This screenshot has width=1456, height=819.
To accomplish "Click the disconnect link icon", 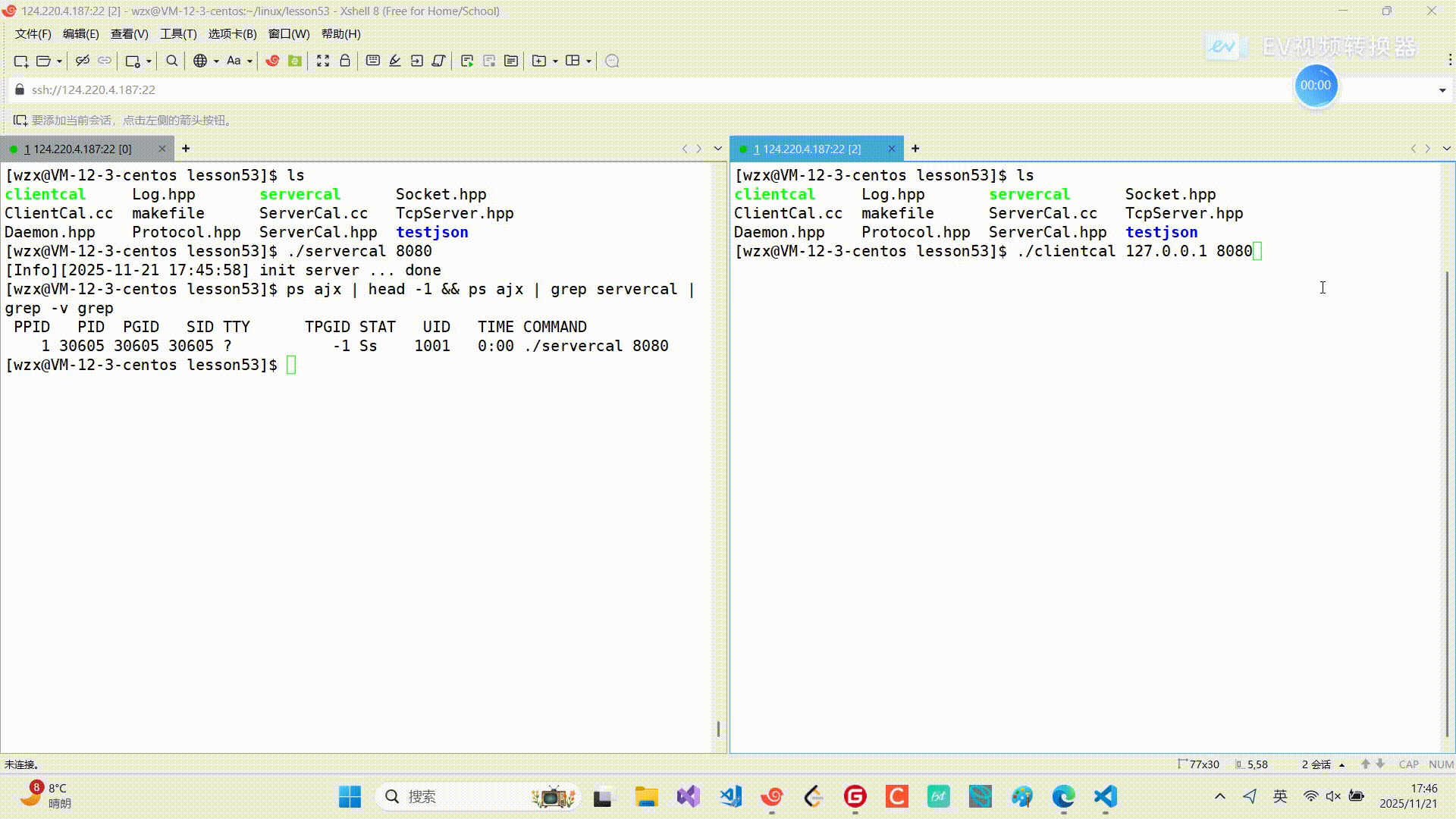I will tap(83, 61).
